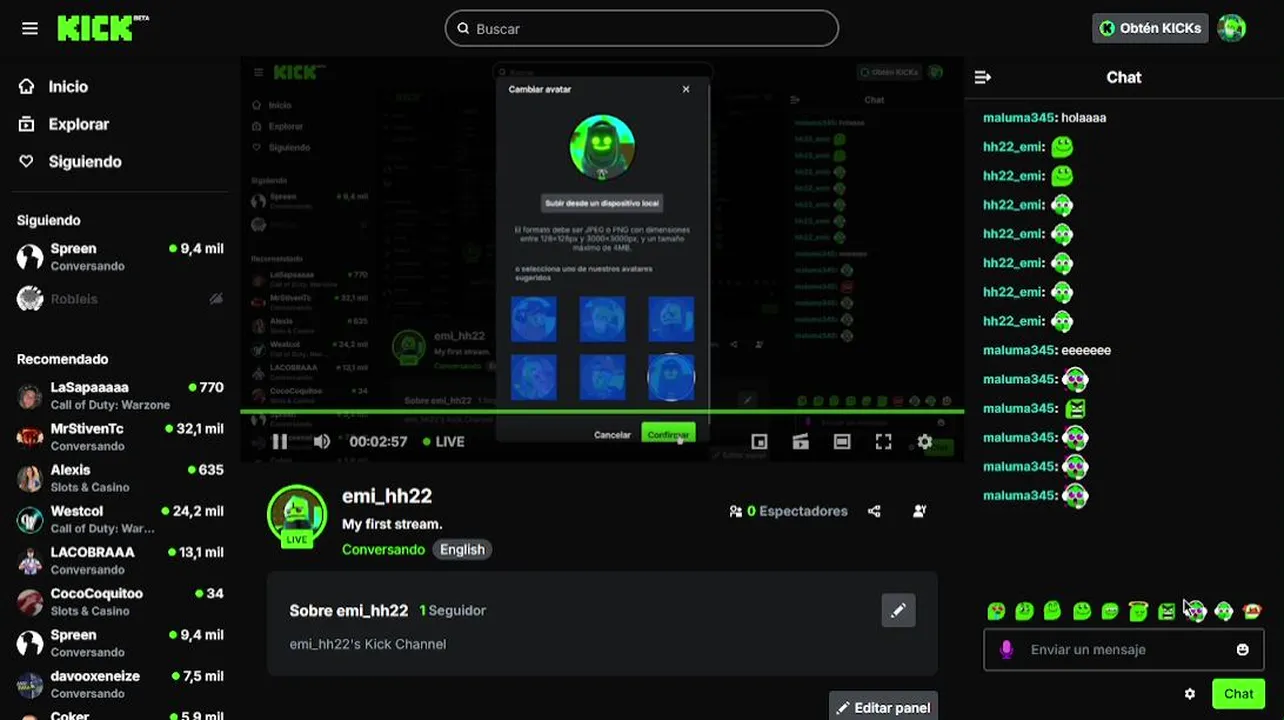Pause the live stream playback

(x=280, y=441)
